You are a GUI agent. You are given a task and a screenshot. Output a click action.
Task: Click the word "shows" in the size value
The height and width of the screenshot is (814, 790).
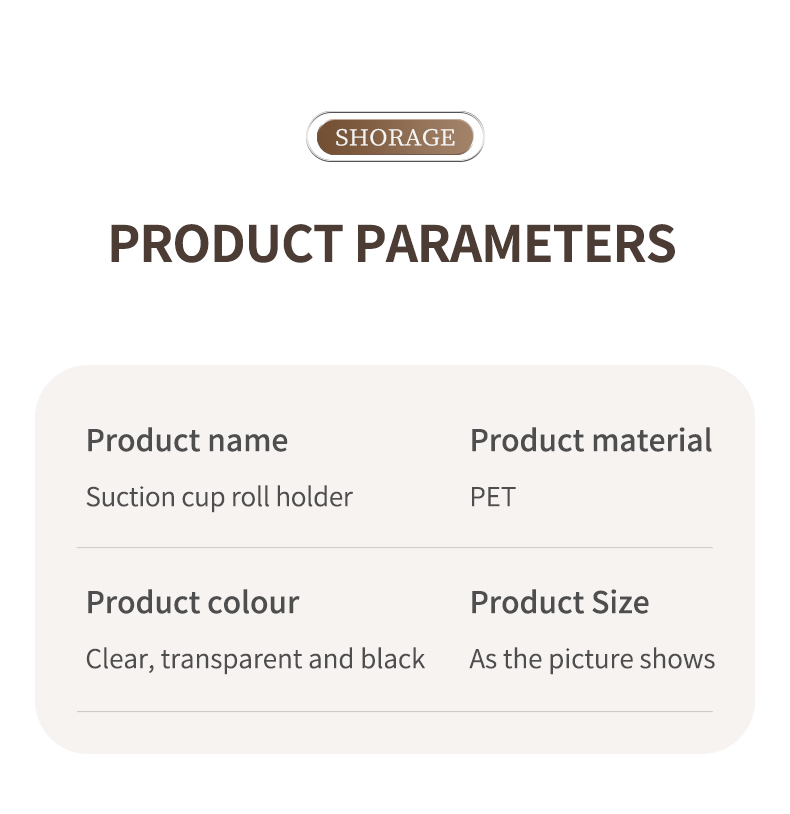(x=685, y=659)
